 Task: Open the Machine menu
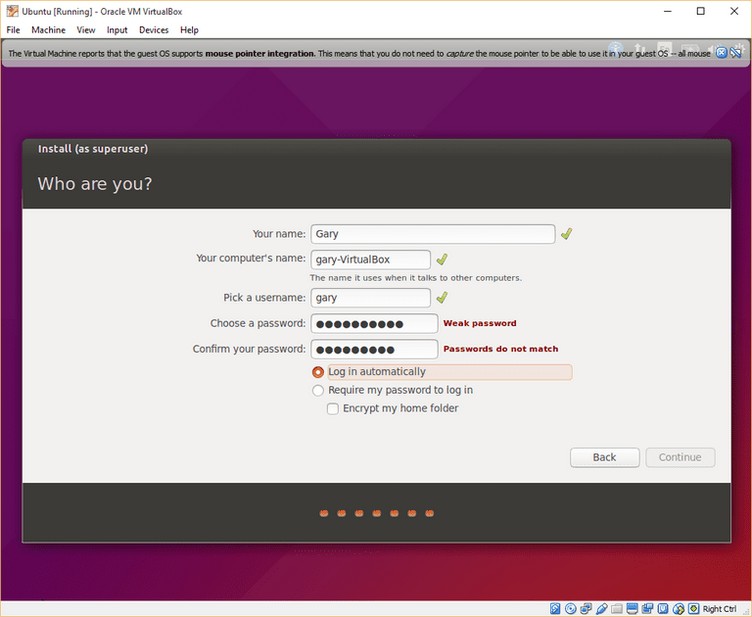[x=48, y=30]
